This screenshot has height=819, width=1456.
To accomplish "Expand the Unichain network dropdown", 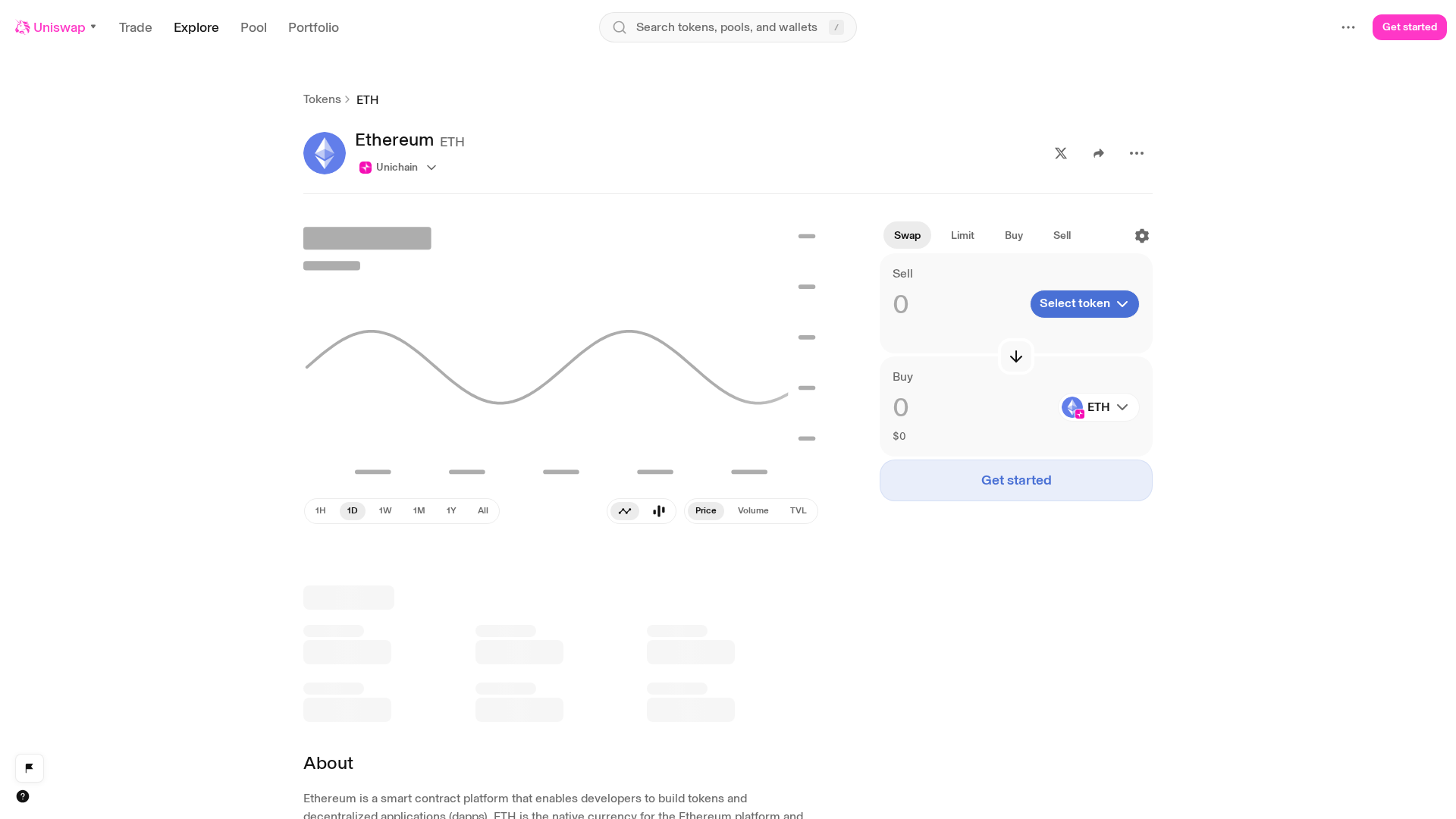I will [x=398, y=168].
